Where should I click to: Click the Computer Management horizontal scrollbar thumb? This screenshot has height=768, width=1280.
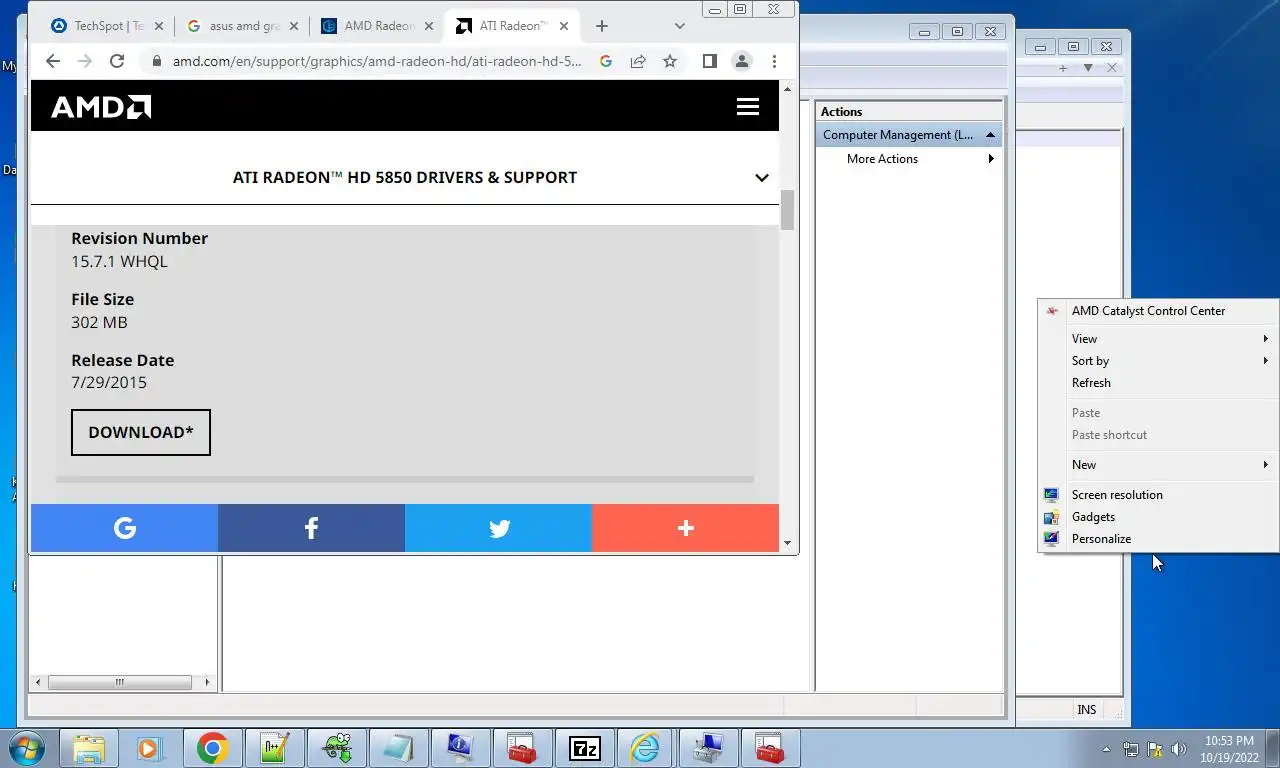119,682
